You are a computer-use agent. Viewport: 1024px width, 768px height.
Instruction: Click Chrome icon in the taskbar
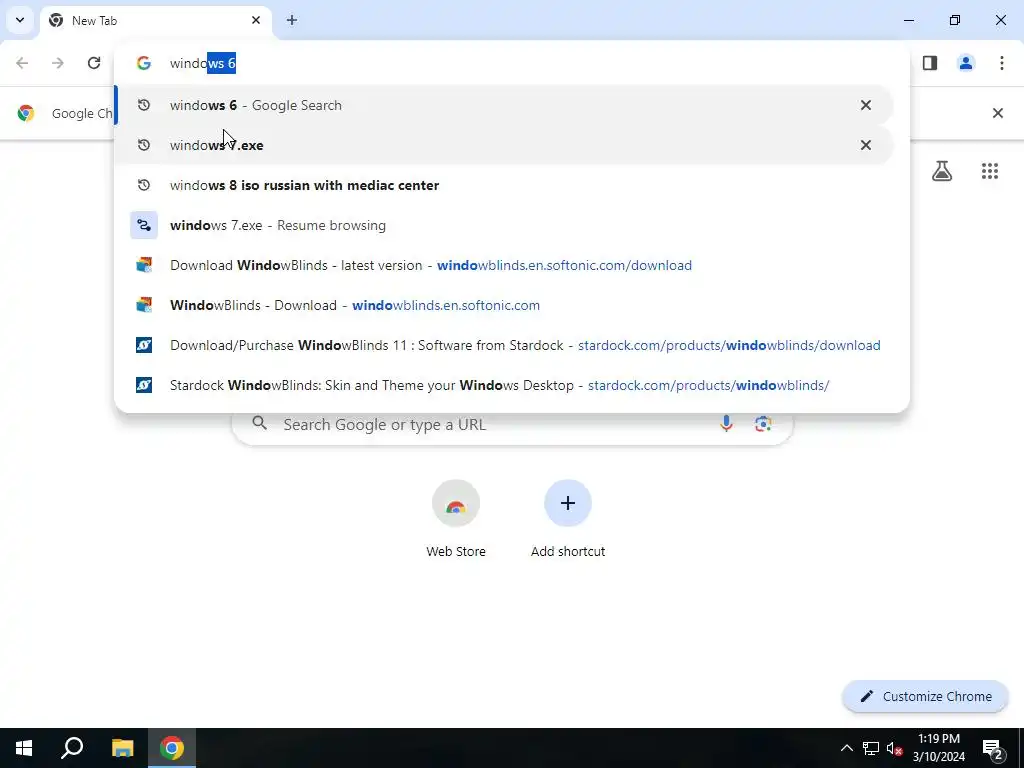coord(172,748)
